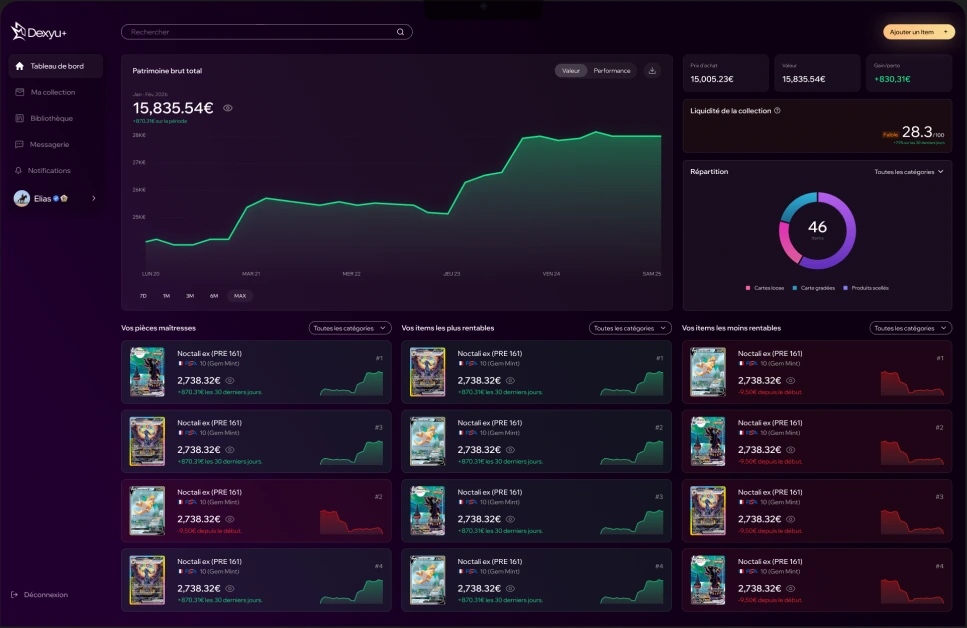967x628 pixels.
Task: Select the 1M time range
Action: (166, 296)
